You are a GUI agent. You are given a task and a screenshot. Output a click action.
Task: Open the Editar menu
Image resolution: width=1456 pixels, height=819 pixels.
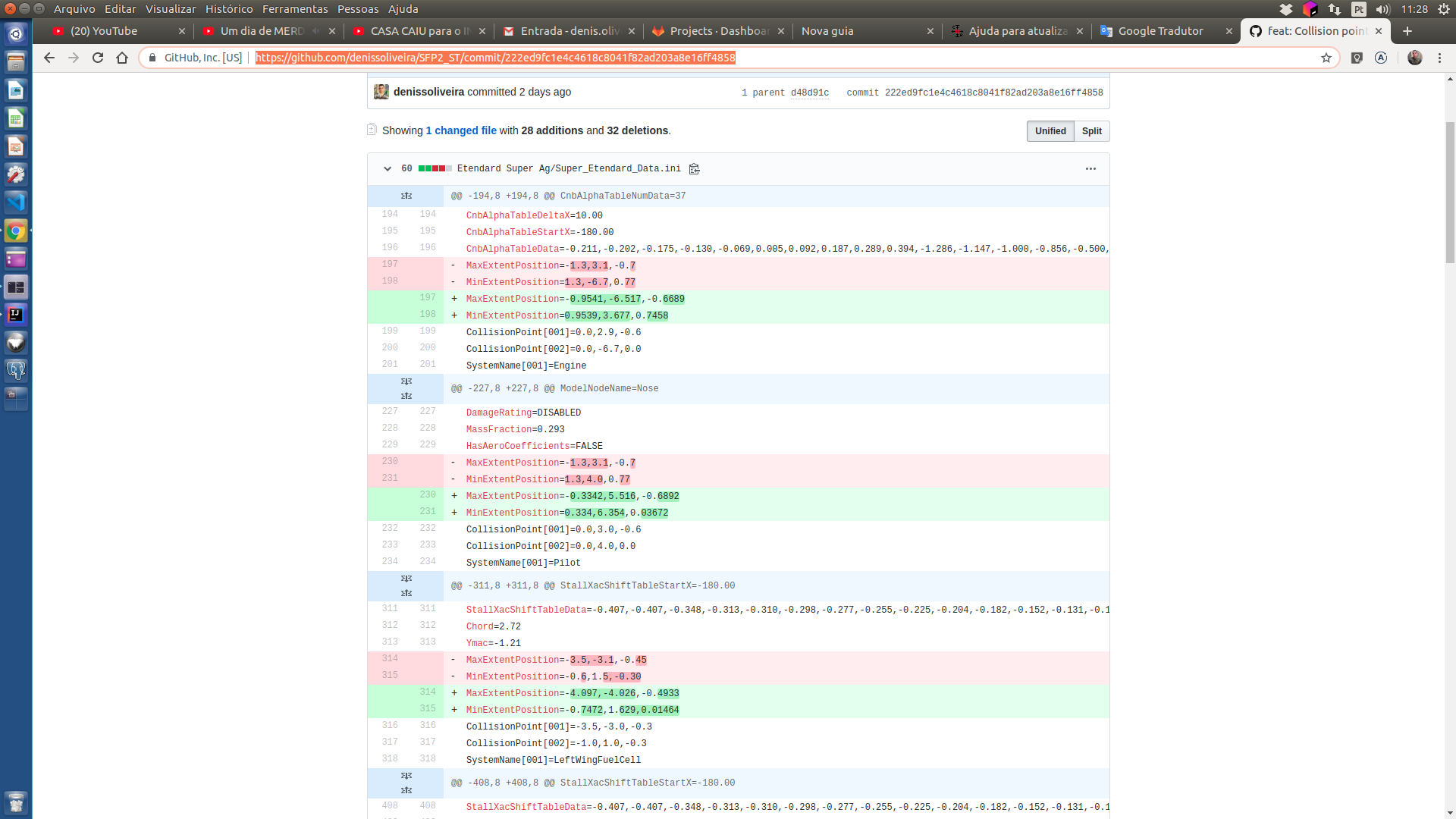(x=121, y=9)
